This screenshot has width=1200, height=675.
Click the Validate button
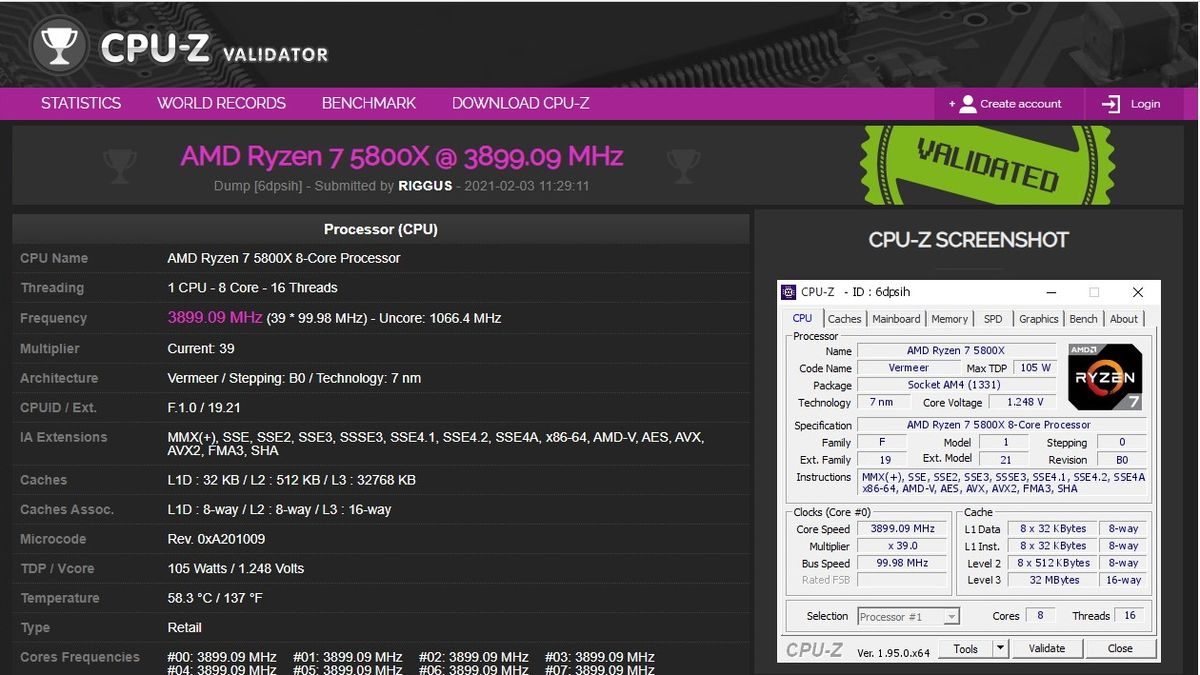(1046, 648)
